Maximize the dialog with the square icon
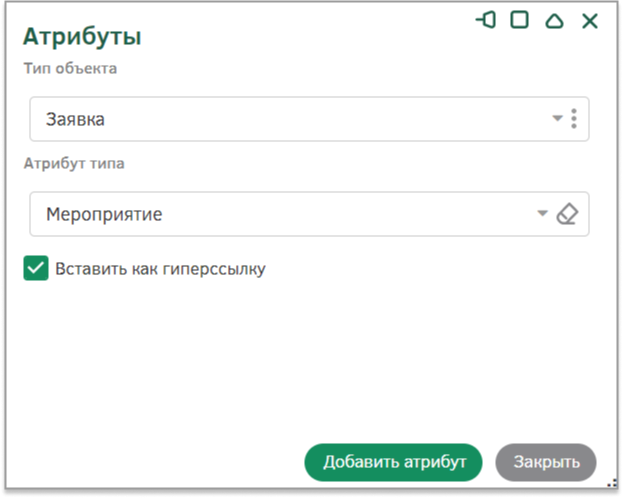This screenshot has width=623, height=498. click(x=519, y=20)
